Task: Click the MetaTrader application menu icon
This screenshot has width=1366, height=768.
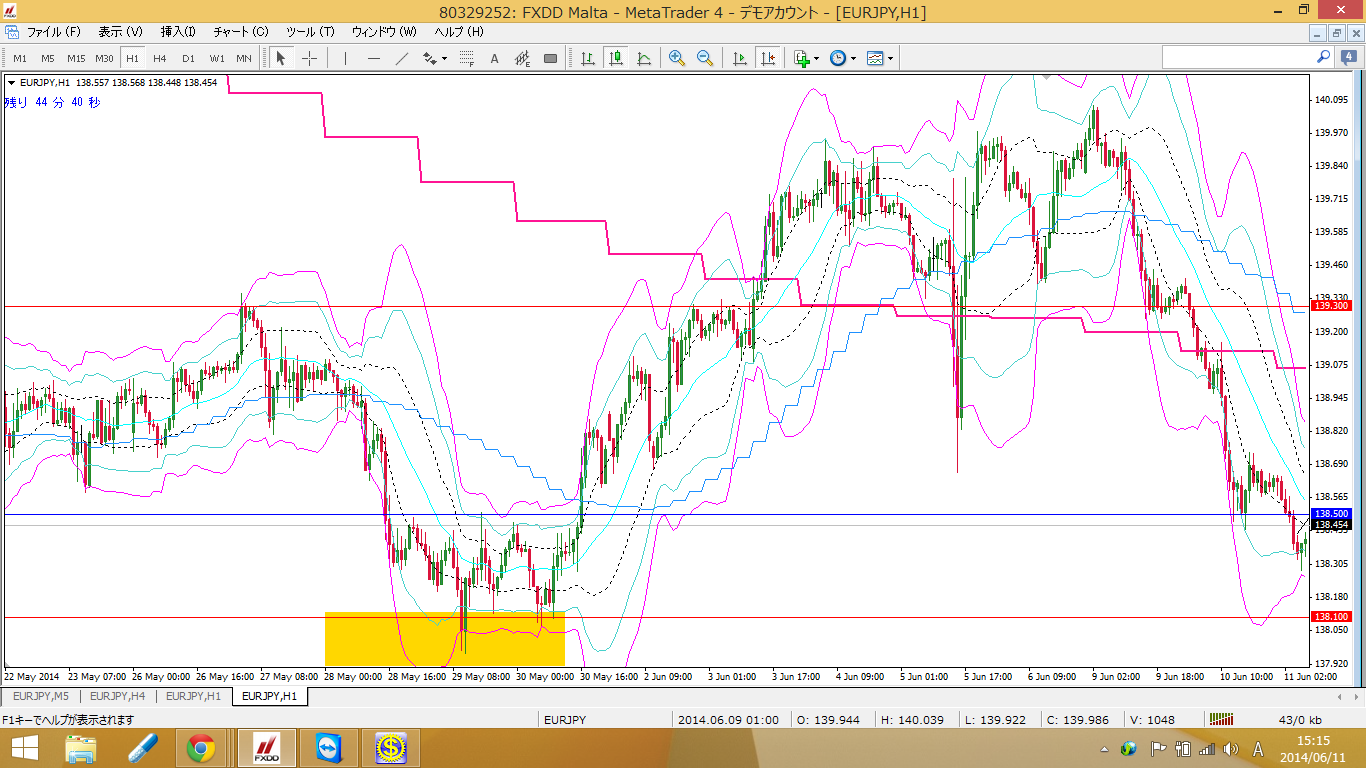Action: 10,11
